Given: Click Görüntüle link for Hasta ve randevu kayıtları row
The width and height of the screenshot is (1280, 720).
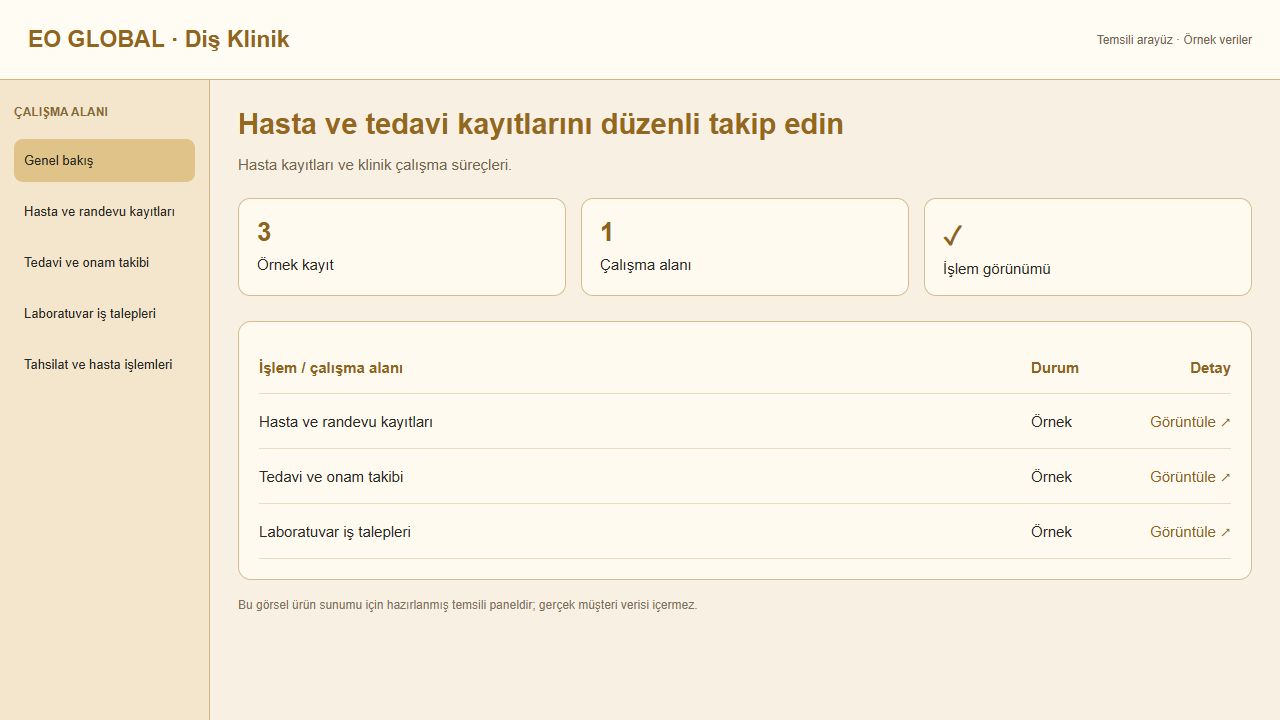Looking at the screenshot, I should (1190, 422).
